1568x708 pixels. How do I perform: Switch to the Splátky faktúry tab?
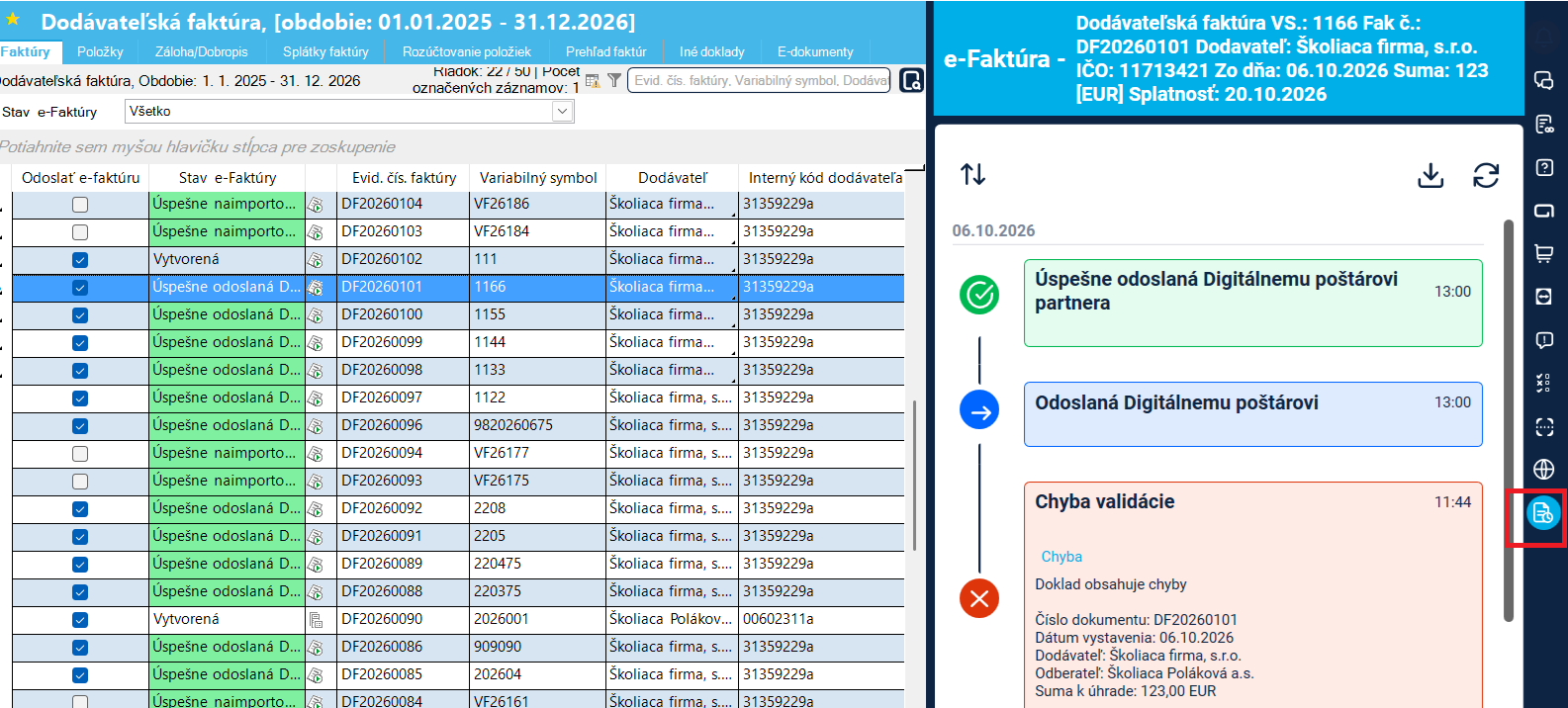pyautogui.click(x=325, y=51)
